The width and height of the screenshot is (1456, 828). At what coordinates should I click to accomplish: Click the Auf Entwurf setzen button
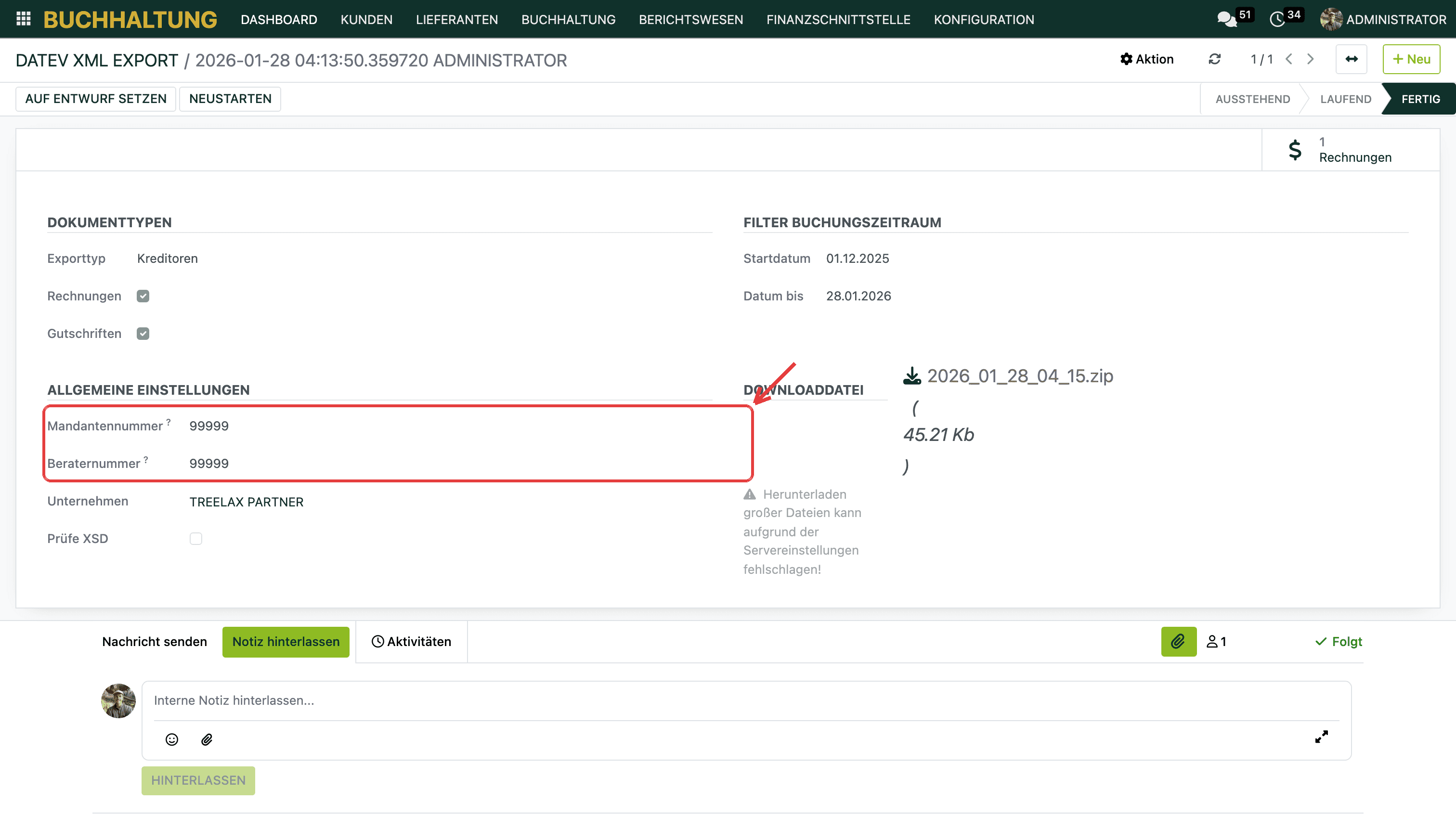click(95, 99)
